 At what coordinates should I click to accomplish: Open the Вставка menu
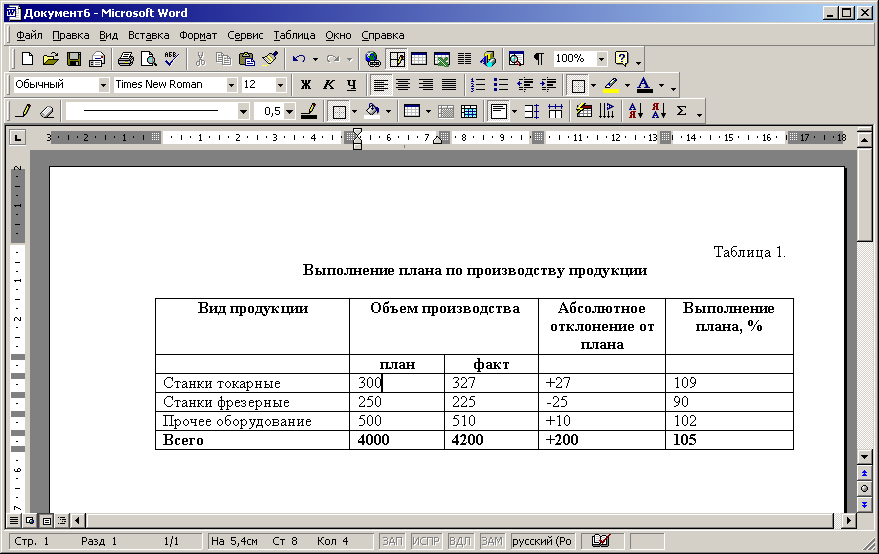click(x=149, y=35)
